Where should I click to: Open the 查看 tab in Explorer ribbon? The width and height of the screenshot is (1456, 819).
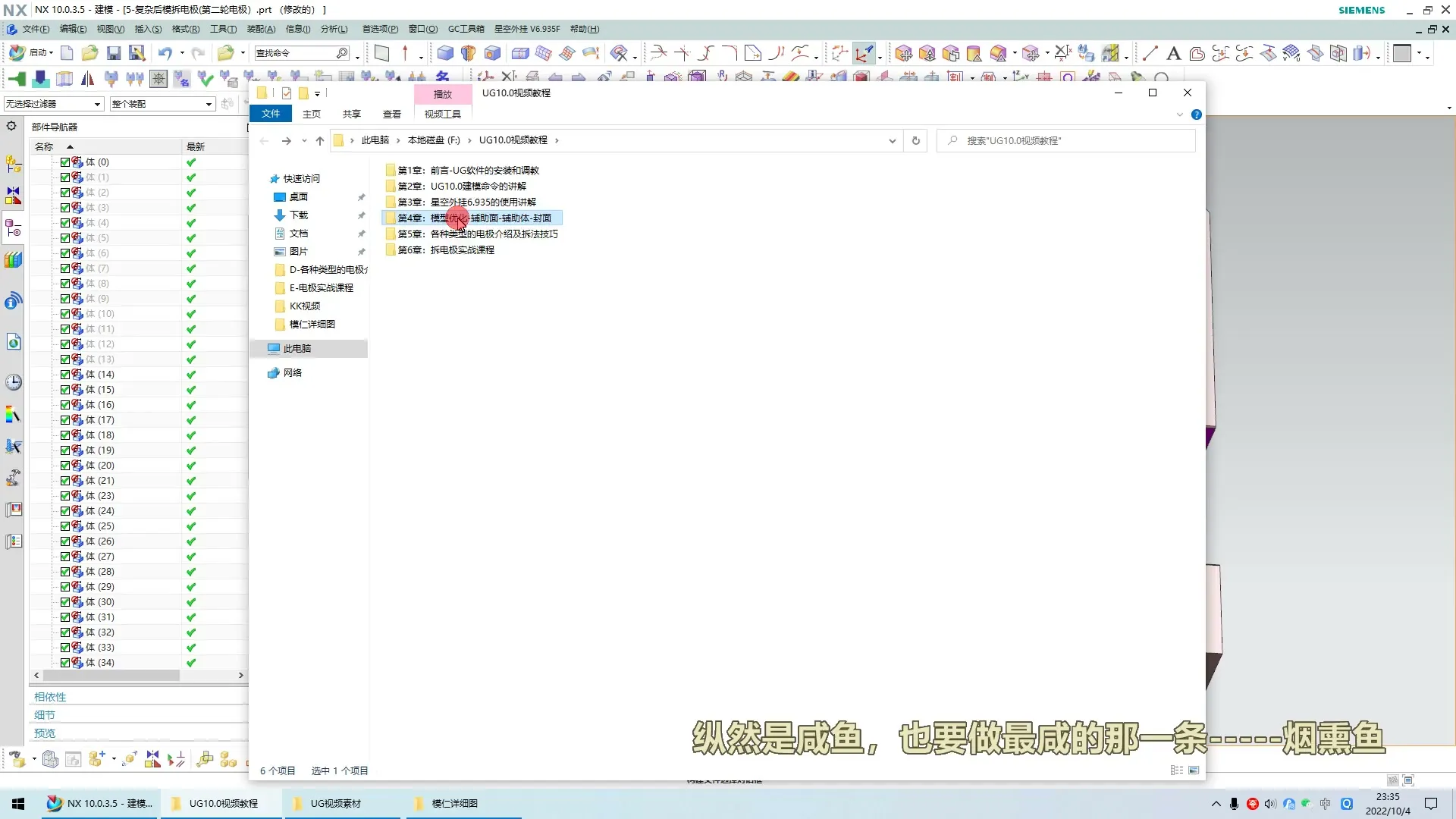(x=391, y=115)
